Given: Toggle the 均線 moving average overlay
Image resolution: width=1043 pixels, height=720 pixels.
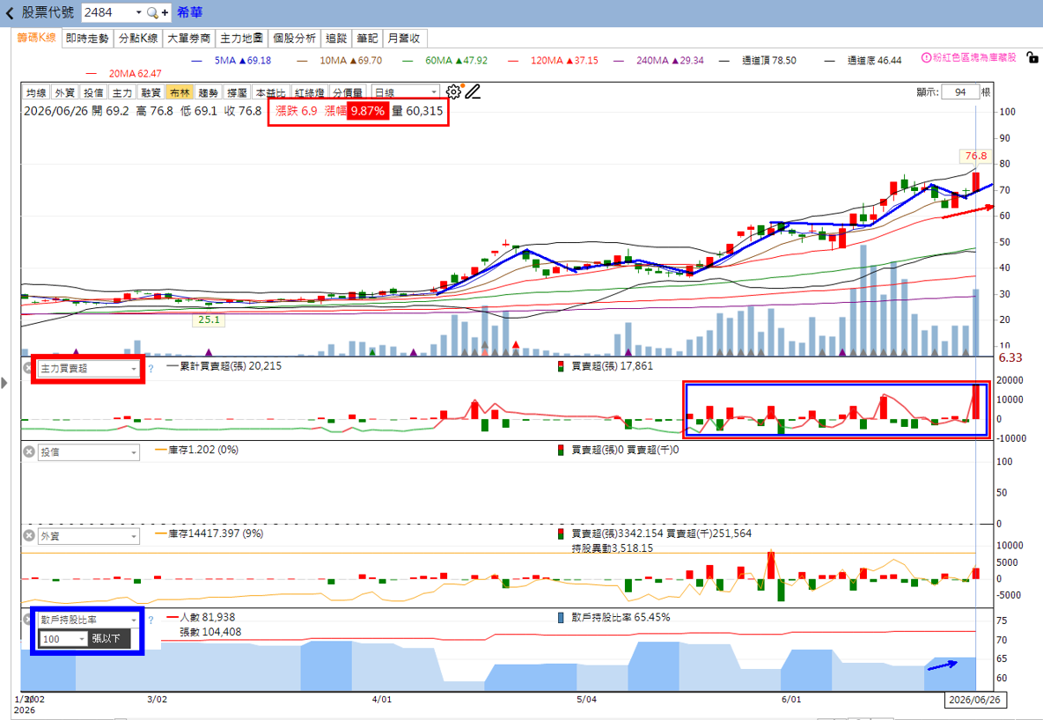Looking at the screenshot, I should pyautogui.click(x=36, y=92).
